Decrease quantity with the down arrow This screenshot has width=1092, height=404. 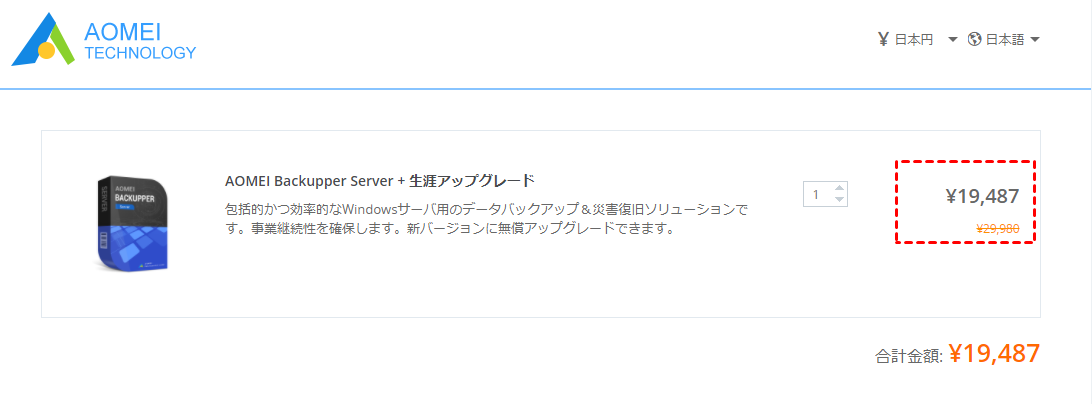point(839,200)
